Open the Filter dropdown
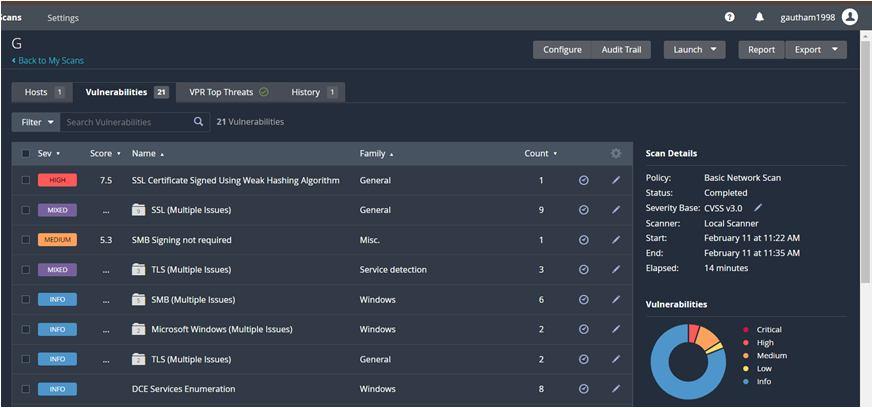872x408 pixels. click(36, 122)
